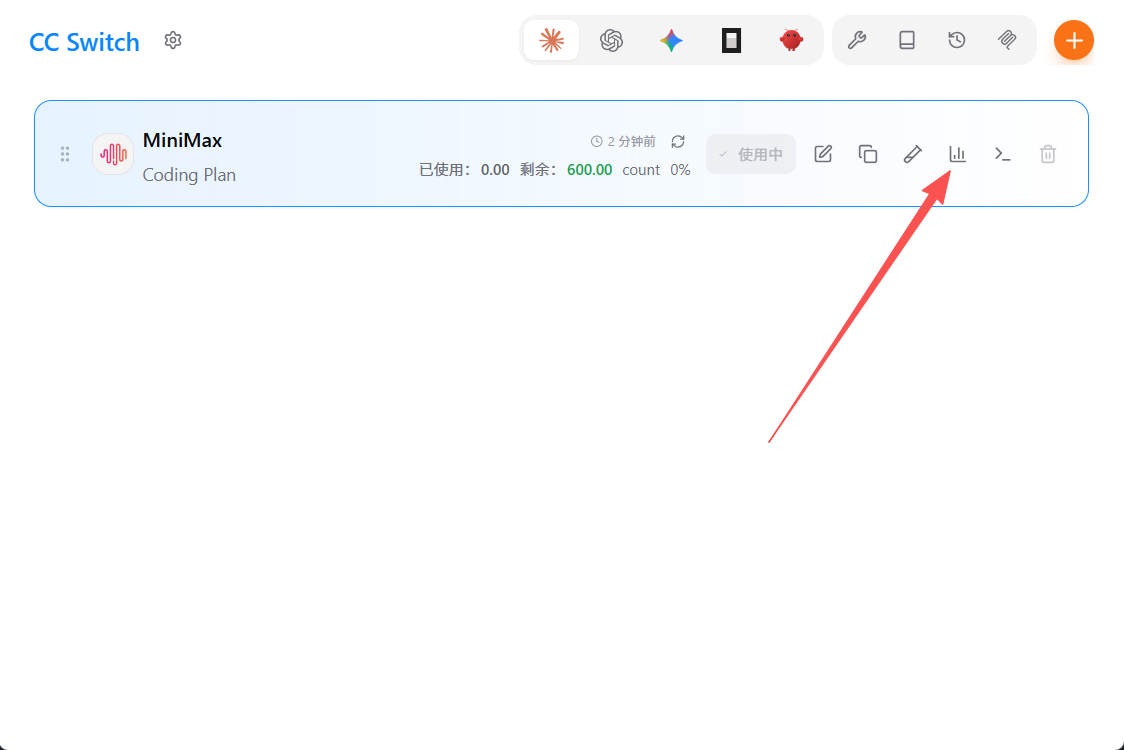Screen dimensions: 1124x750
Task: Click the 使用中 status button
Action: click(x=751, y=154)
